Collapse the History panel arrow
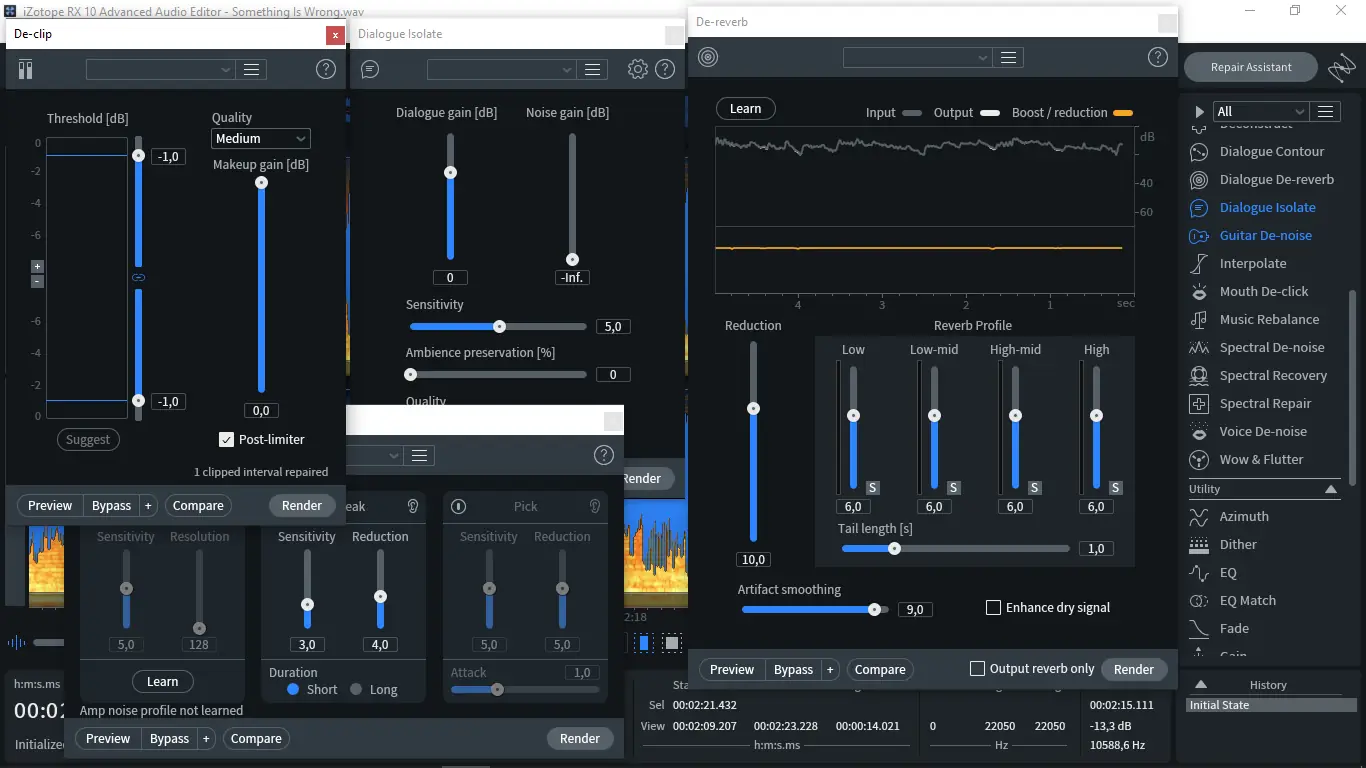 [x=1201, y=685]
